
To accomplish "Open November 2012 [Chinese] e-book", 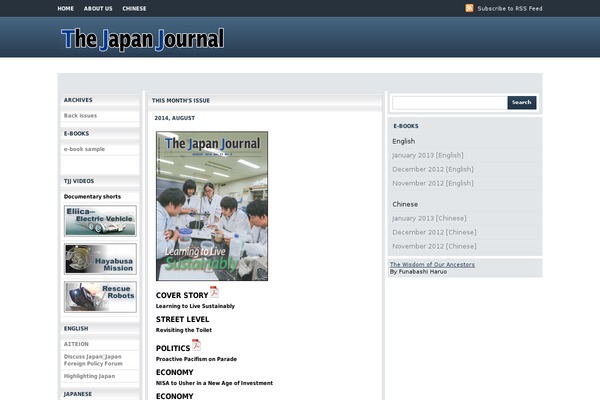I will pos(434,246).
